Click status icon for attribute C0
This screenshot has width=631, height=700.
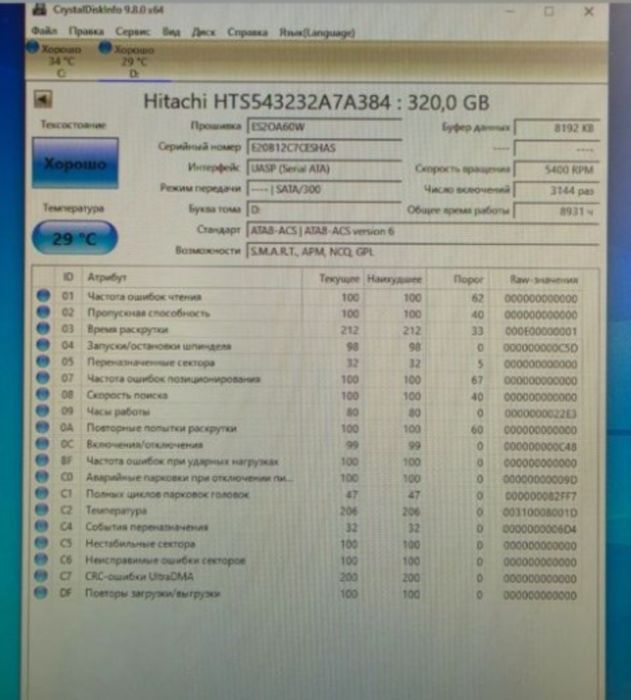42,477
